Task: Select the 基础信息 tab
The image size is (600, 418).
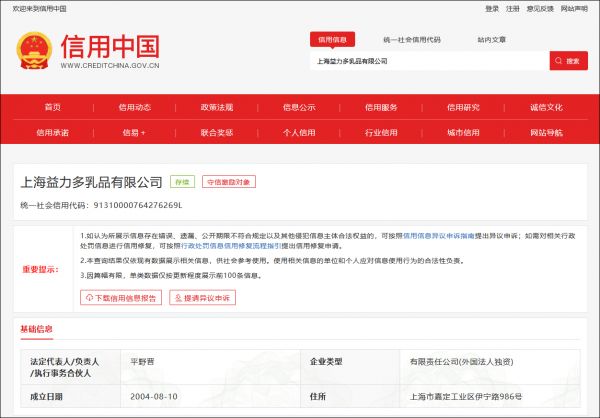Action: (x=36, y=329)
